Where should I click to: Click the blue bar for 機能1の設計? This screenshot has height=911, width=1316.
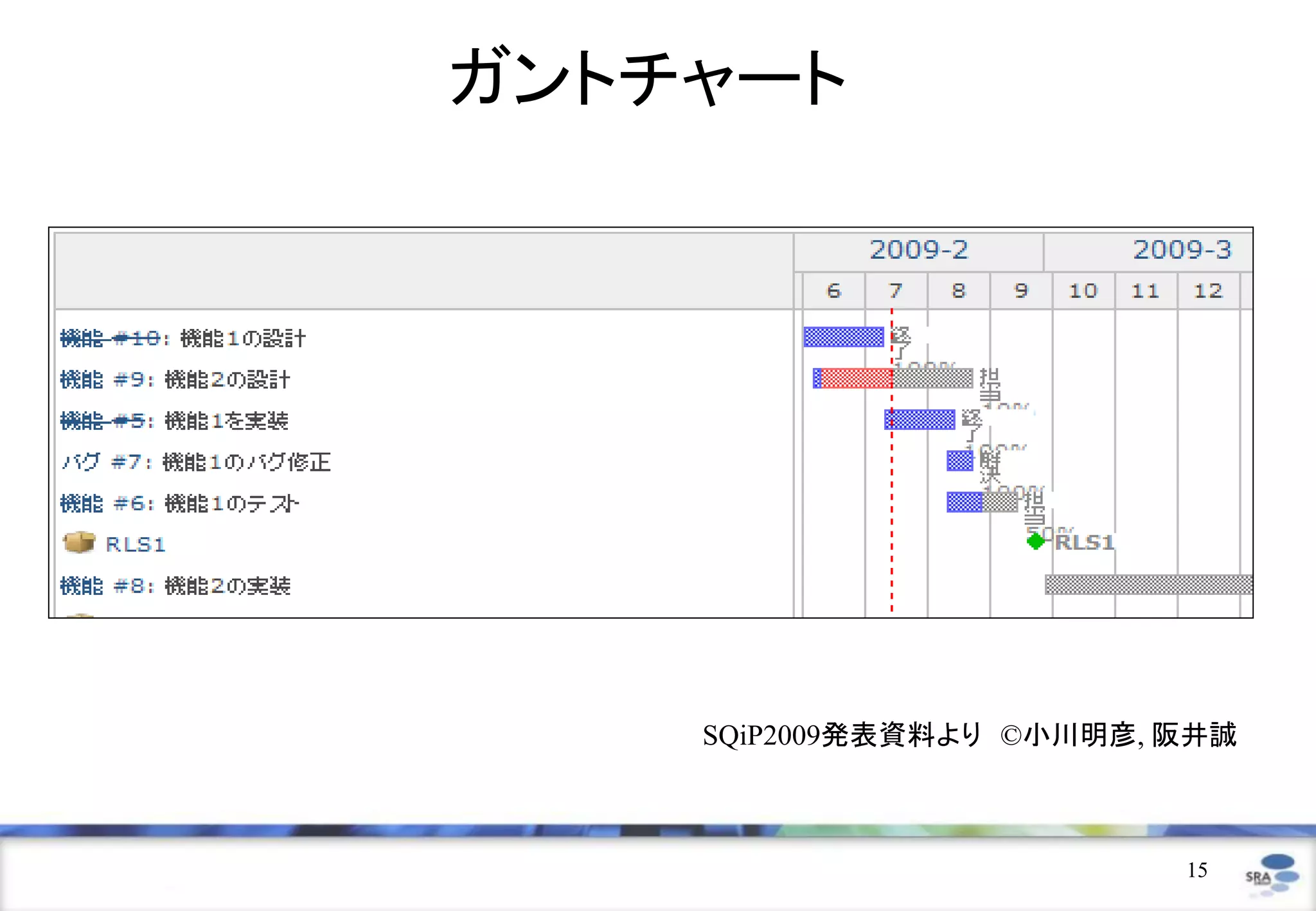[844, 337]
